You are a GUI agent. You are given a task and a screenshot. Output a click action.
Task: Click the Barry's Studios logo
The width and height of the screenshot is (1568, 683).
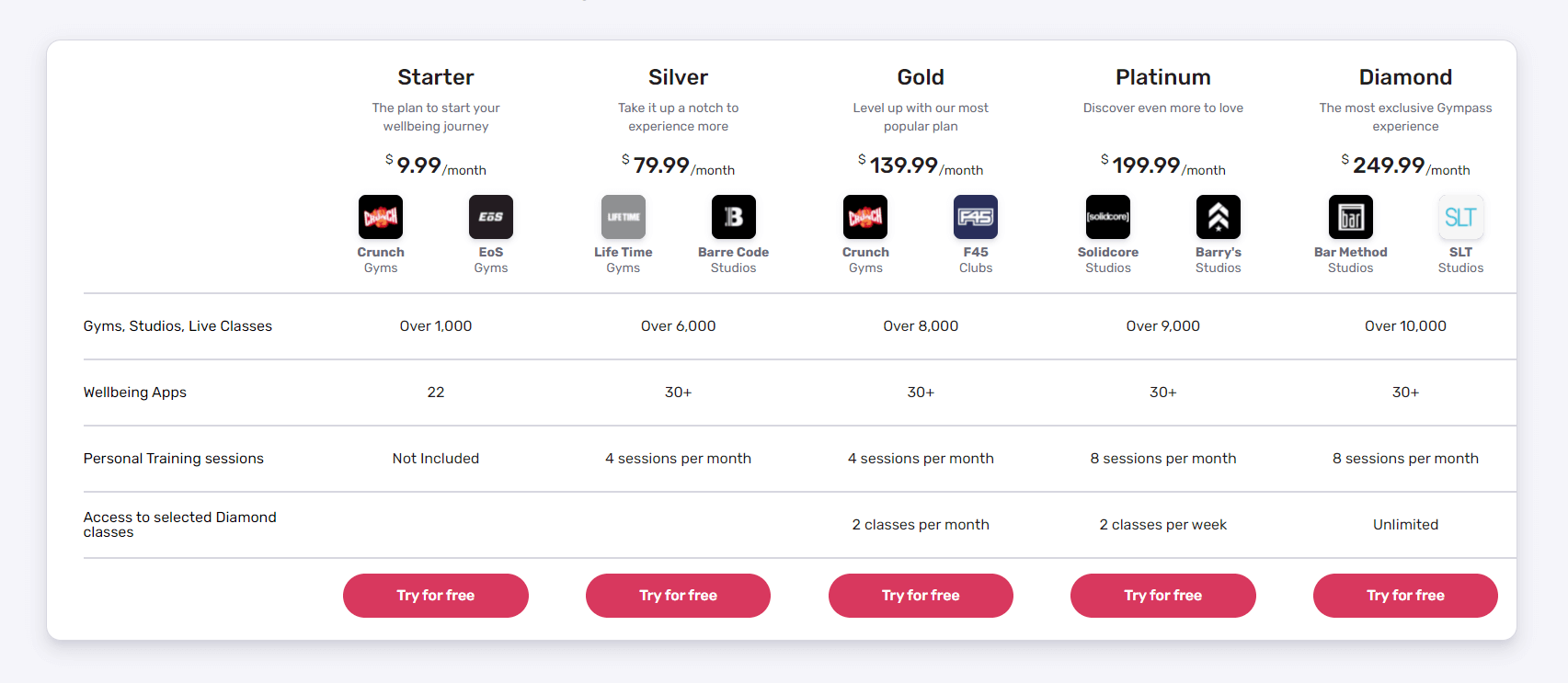pos(1219,217)
